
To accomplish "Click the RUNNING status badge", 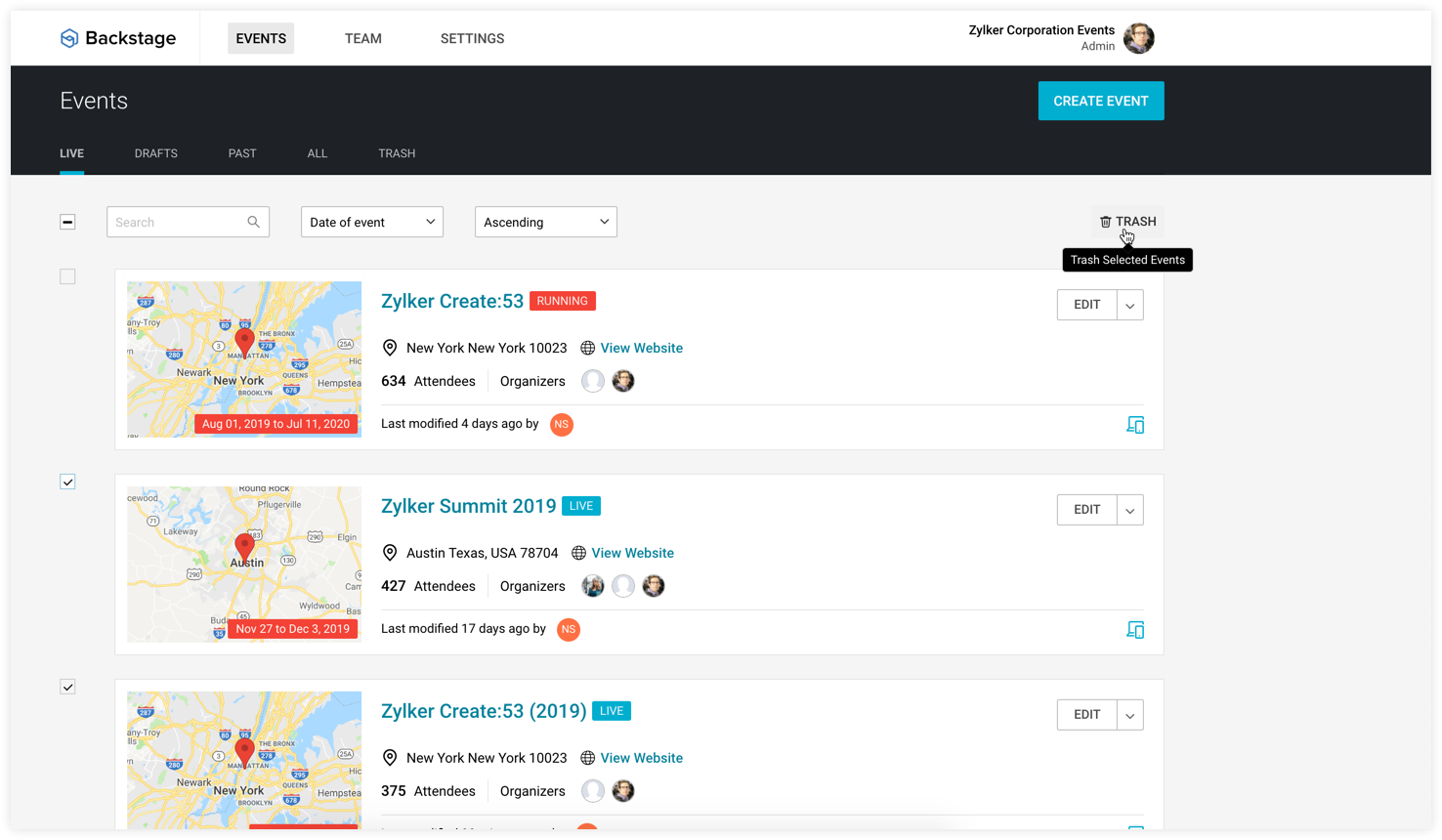I will coord(563,301).
